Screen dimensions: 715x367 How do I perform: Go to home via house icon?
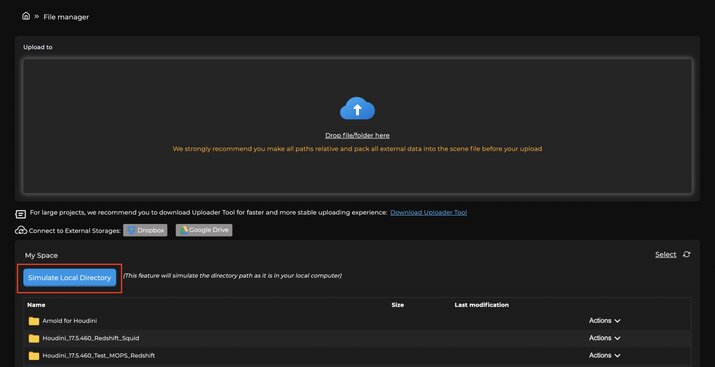coord(26,16)
